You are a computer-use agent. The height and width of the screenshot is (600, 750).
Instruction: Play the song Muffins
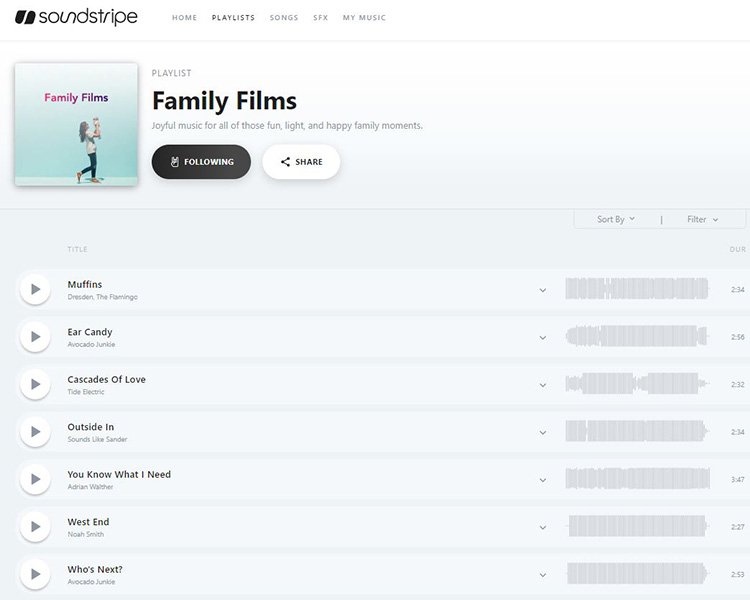(35, 289)
